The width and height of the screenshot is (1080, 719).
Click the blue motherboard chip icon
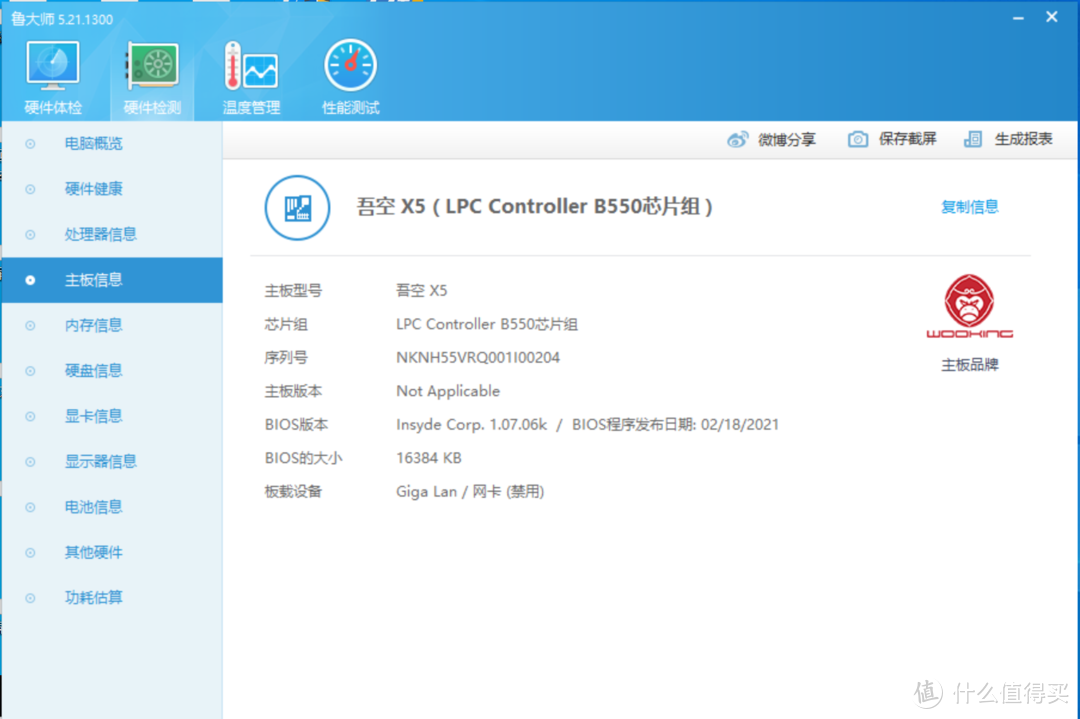click(x=297, y=207)
